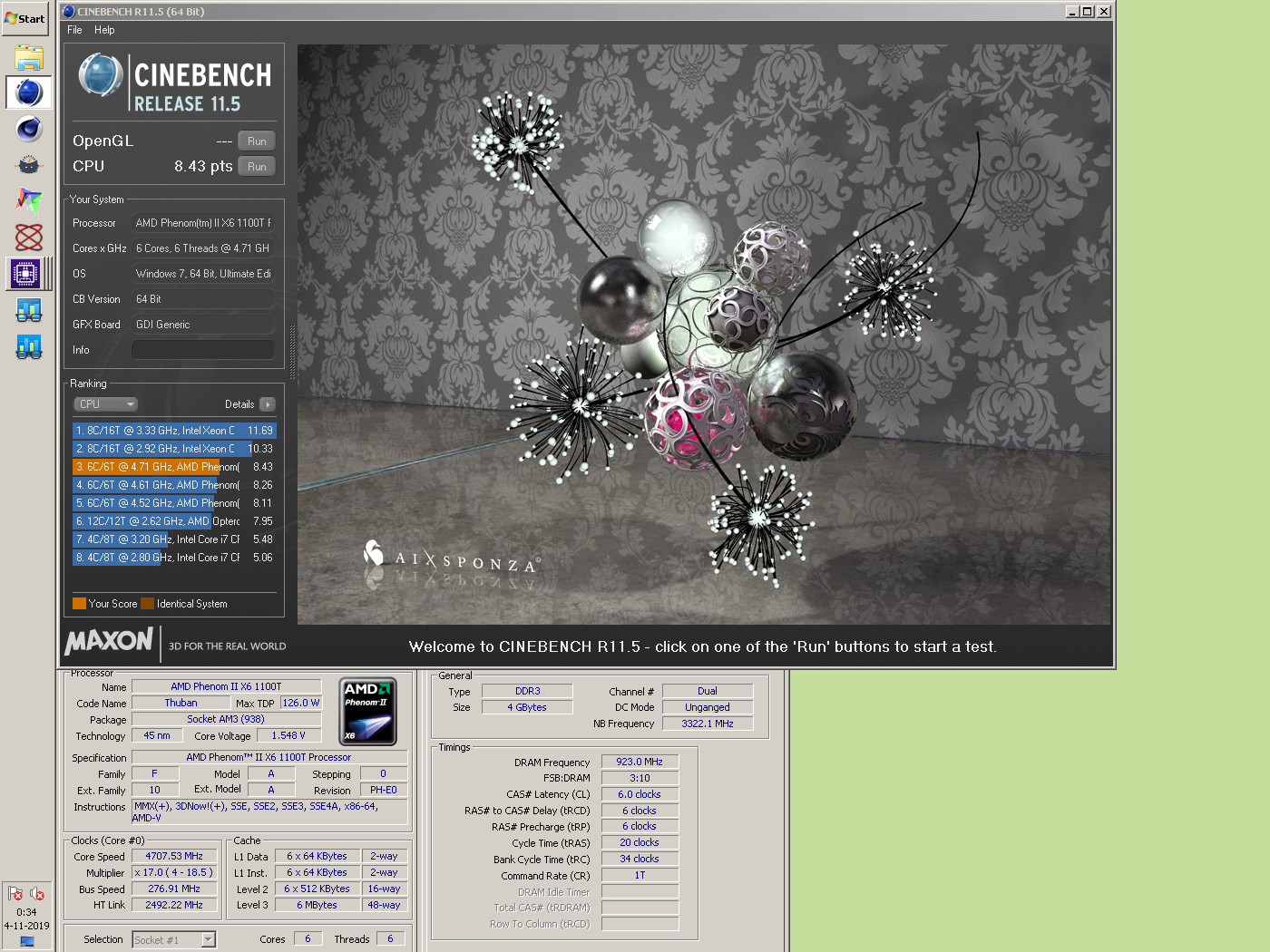Screen dimensions: 1270x952
Task: Click the Max TDP value 126.0 W
Action: click(301, 703)
